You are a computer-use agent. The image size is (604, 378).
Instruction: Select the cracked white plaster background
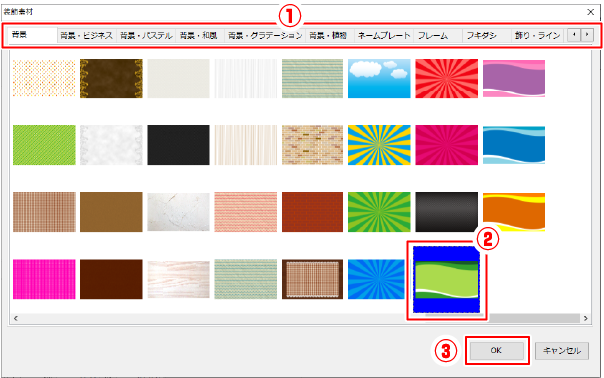[x=178, y=212]
